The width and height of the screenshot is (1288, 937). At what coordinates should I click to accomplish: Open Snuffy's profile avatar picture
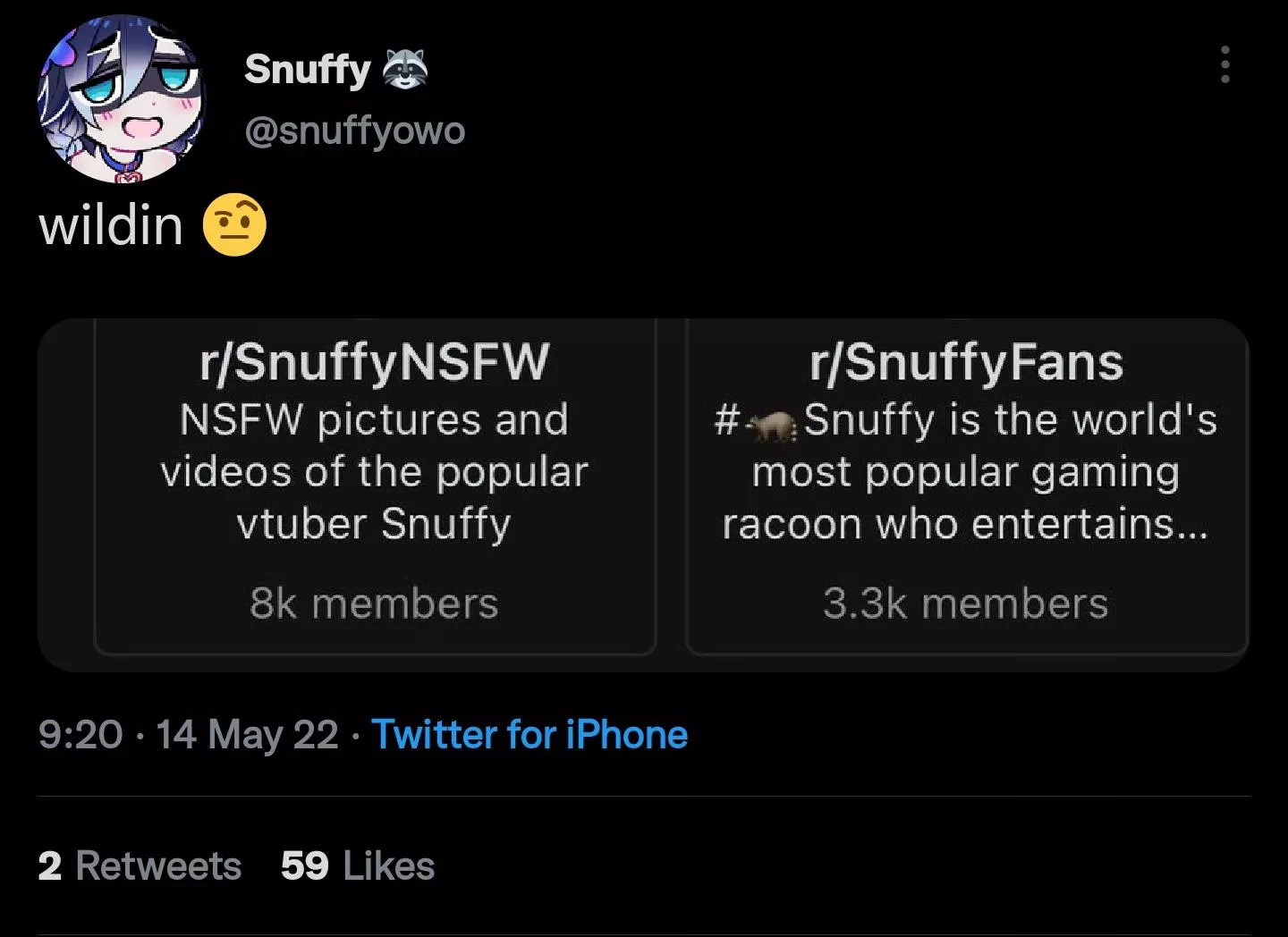coord(122,100)
